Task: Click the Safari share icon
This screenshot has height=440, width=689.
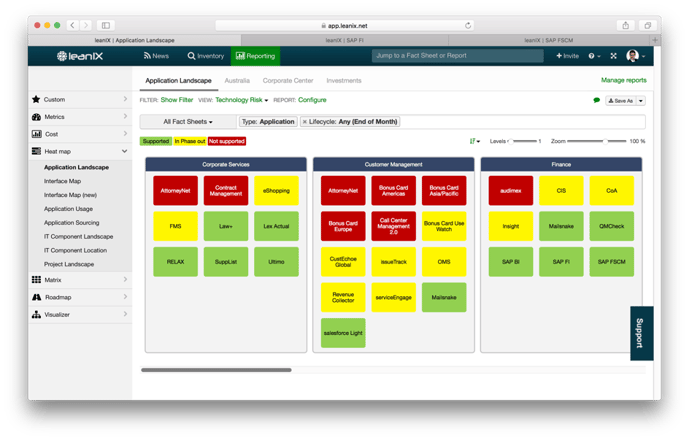Action: coord(626,25)
